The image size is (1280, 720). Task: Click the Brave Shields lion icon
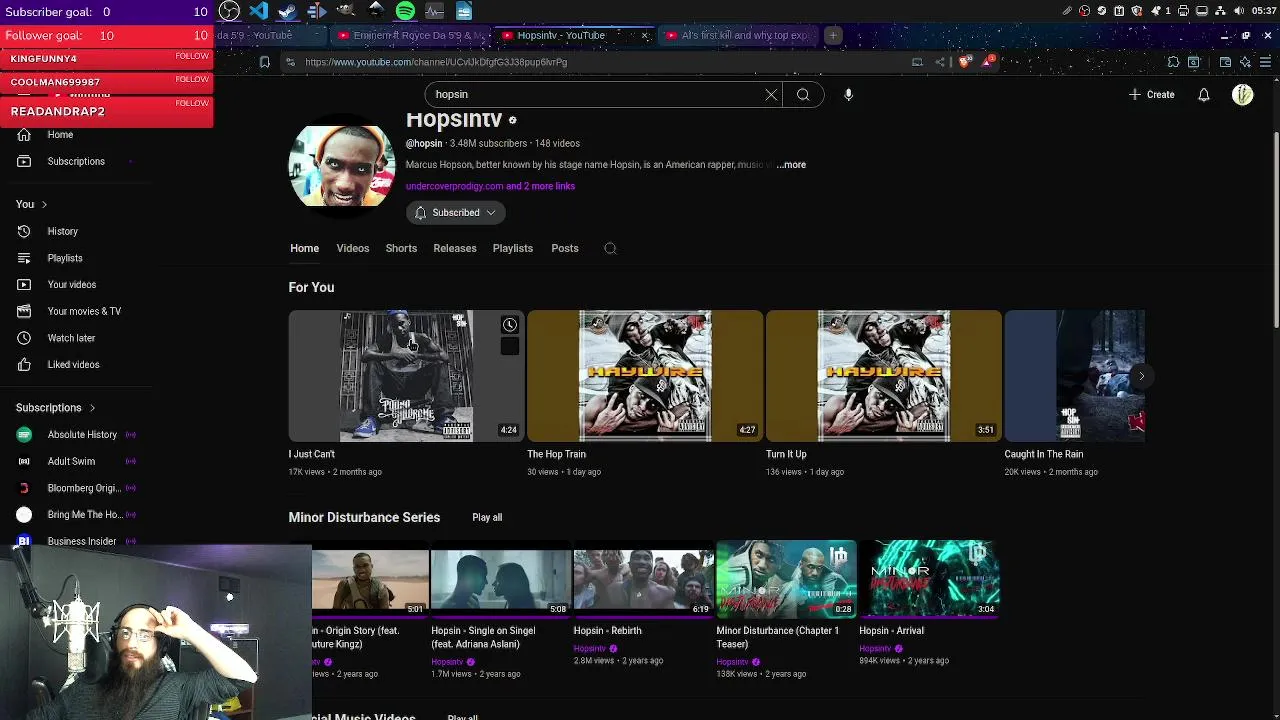click(x=965, y=62)
